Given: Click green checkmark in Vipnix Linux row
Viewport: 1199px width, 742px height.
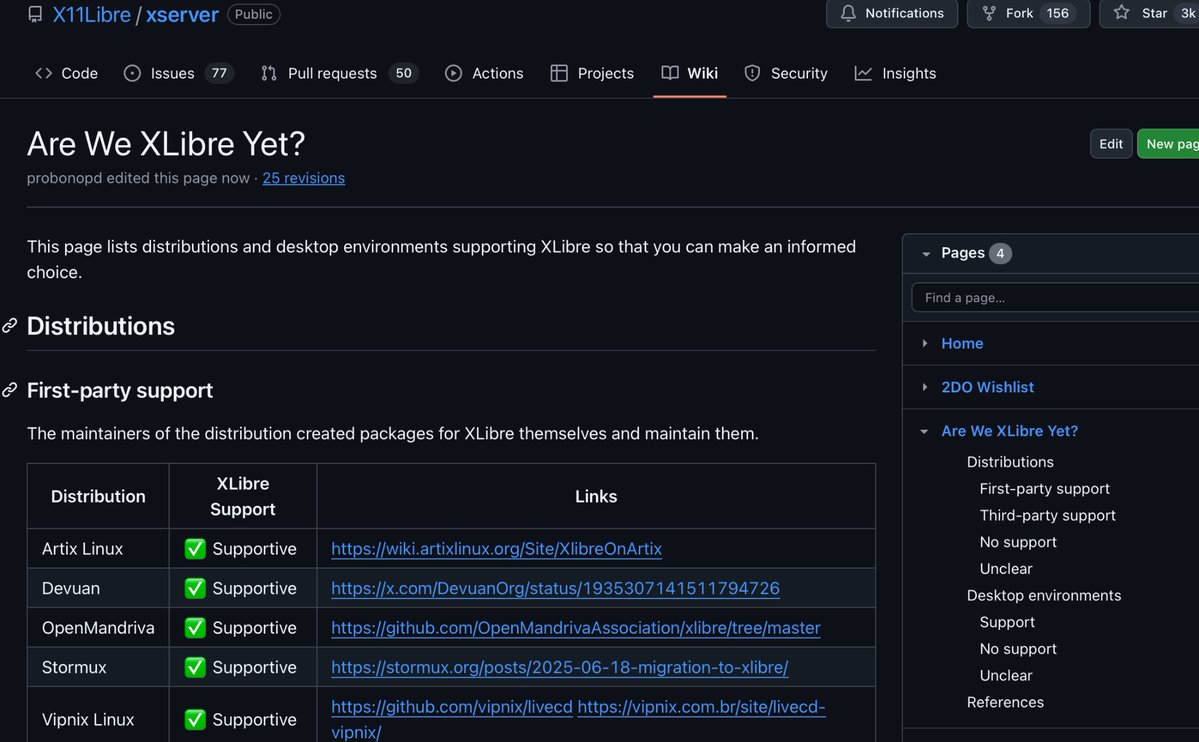Looking at the screenshot, I should tap(195, 719).
